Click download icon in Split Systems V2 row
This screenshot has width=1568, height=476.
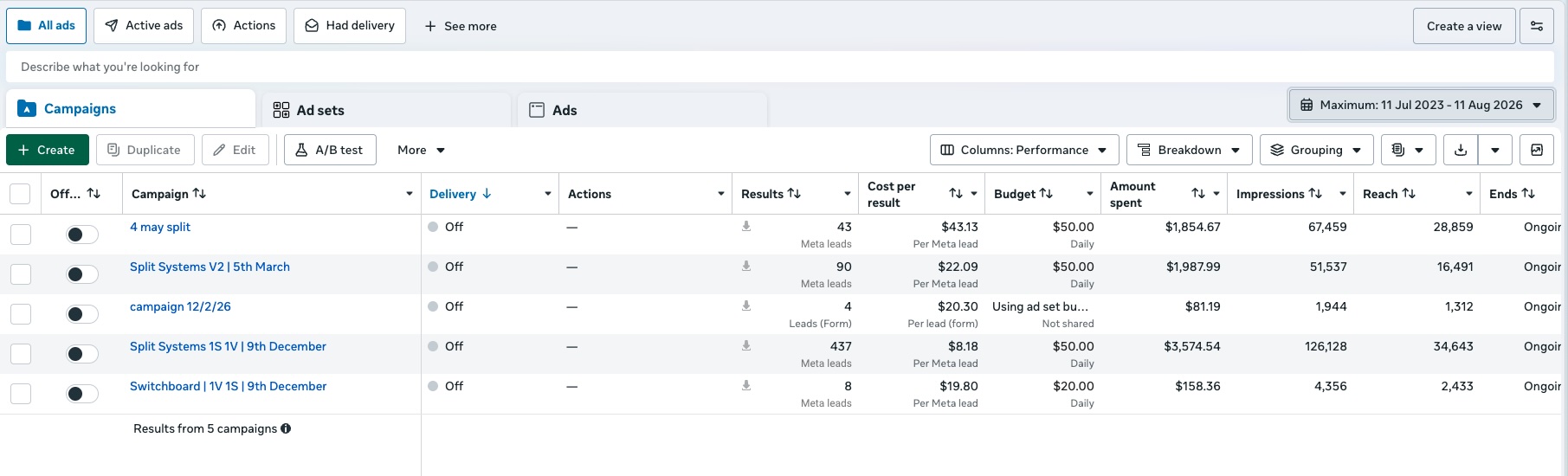point(746,266)
